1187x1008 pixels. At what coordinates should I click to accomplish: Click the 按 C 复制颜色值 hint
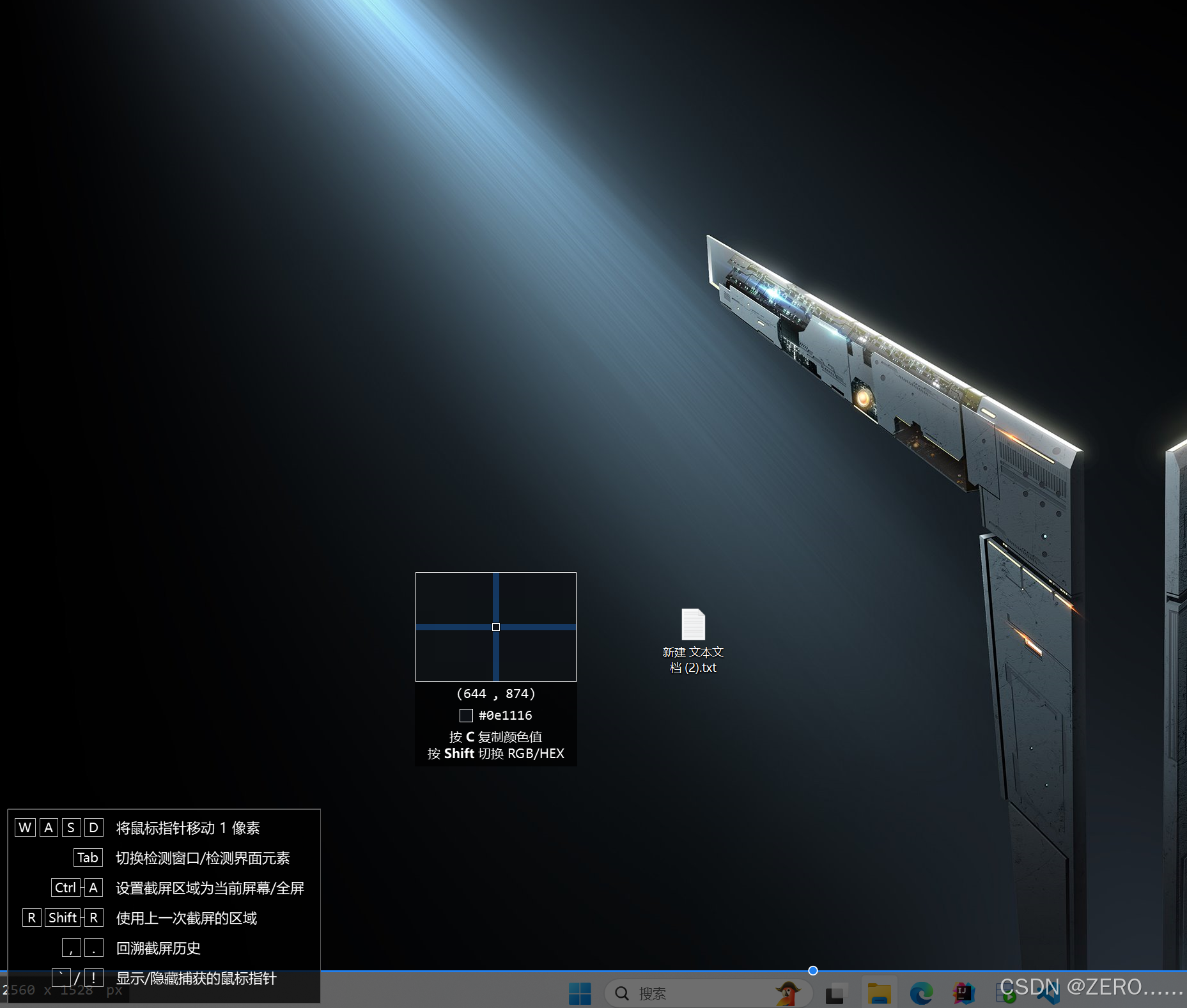495,736
